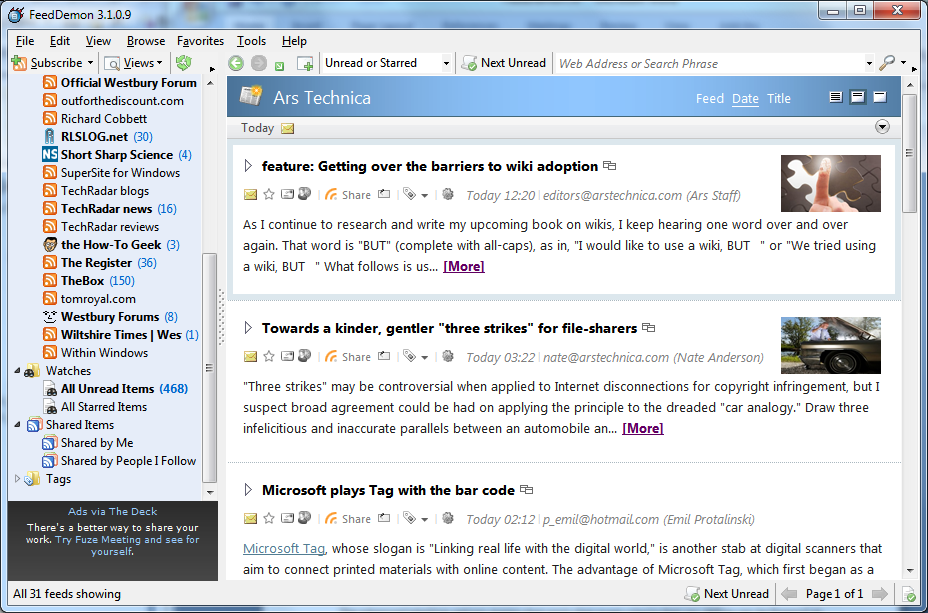The image size is (928, 613).
Task: Click the Web Address or Search Phrase field
Action: click(708, 63)
